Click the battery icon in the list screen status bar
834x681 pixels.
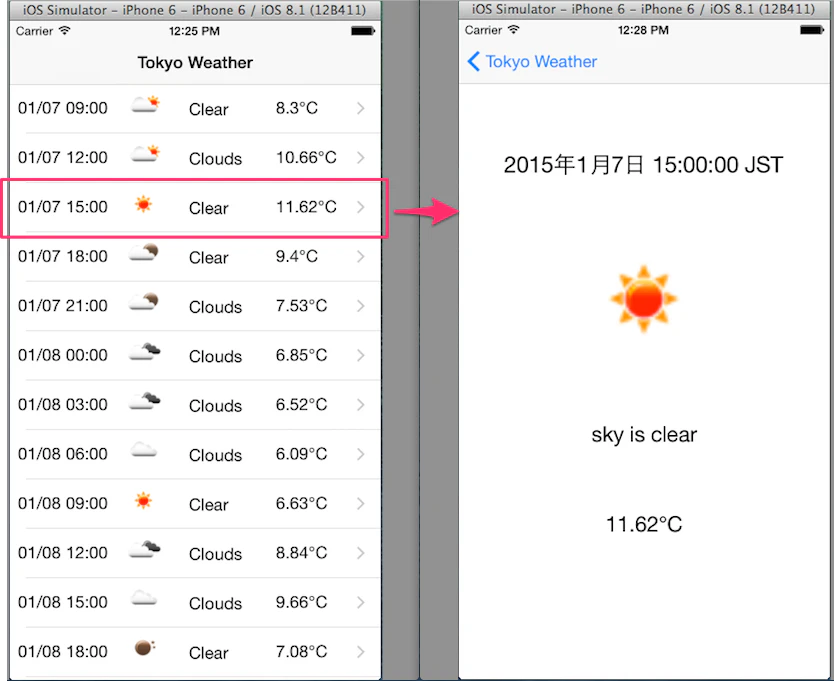(363, 31)
